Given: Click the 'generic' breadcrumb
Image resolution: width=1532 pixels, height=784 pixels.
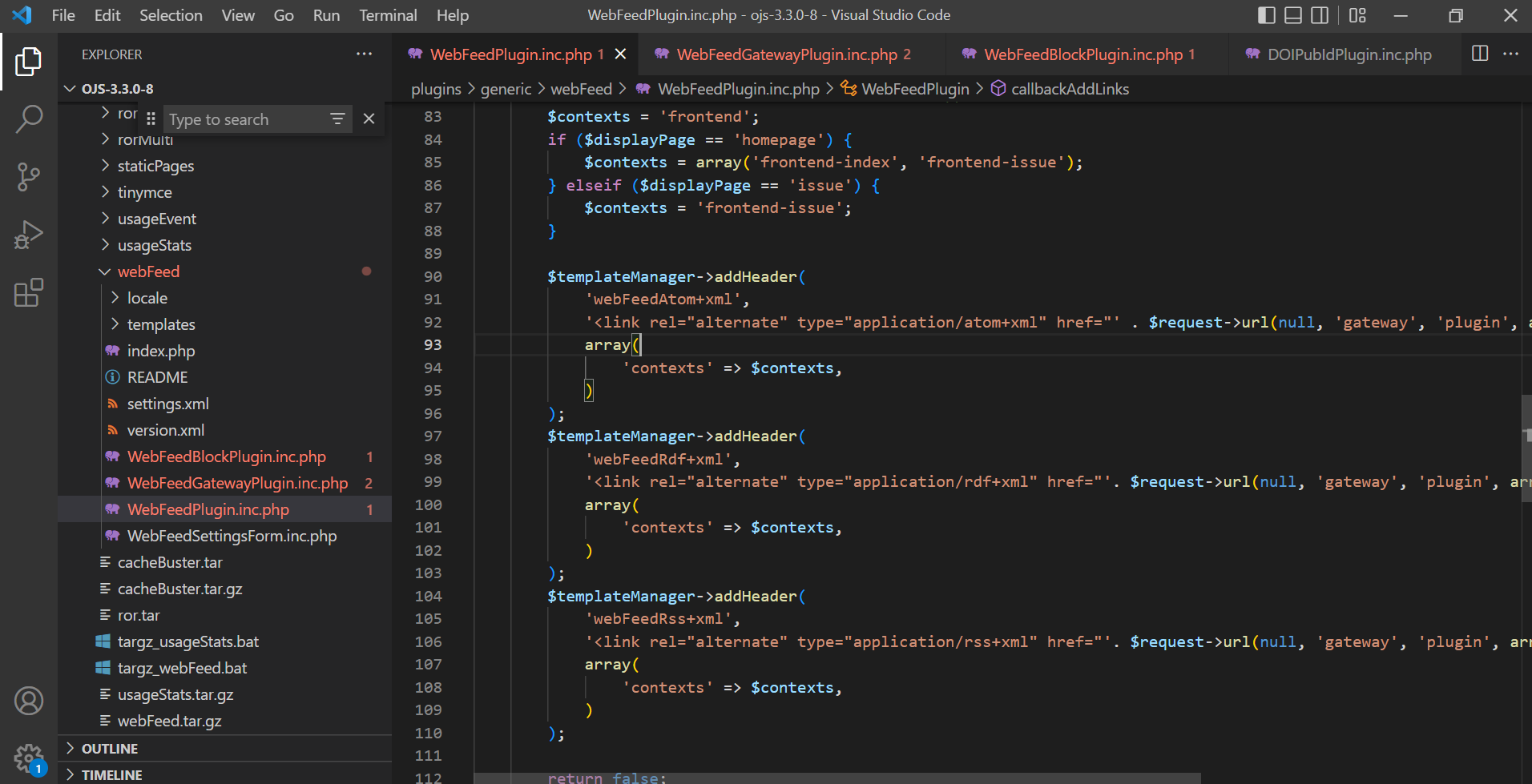Looking at the screenshot, I should (x=506, y=89).
